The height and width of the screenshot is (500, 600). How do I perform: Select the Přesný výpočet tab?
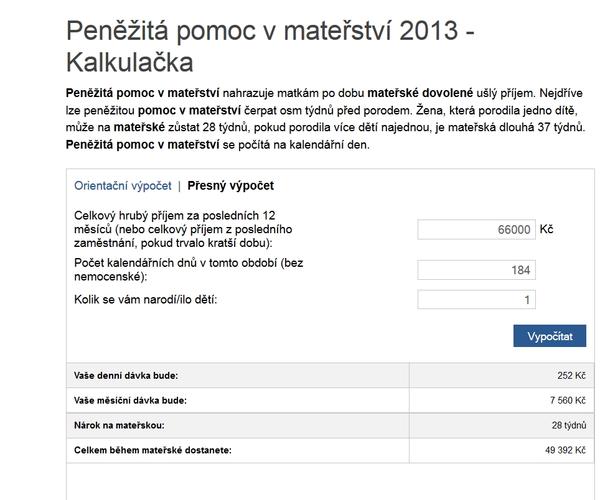[231, 185]
